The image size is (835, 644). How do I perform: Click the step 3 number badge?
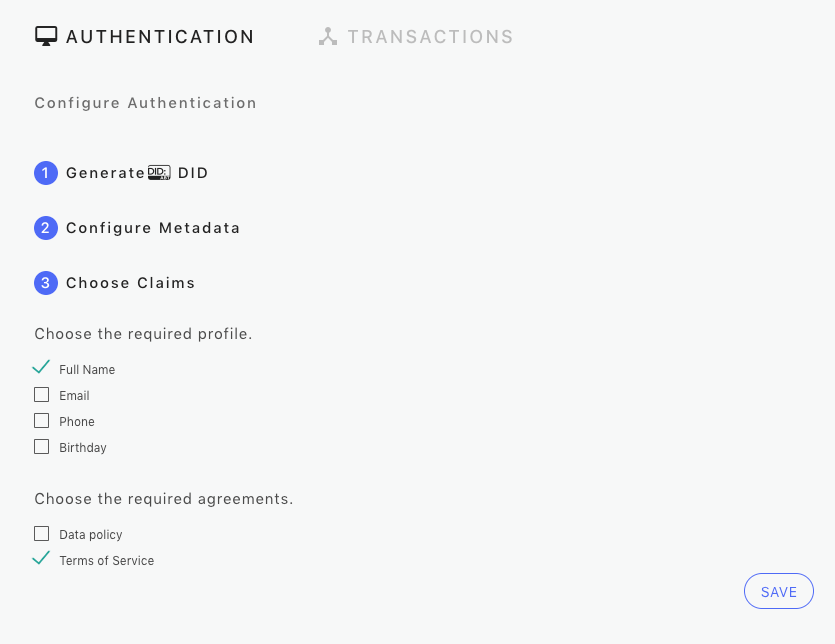[x=46, y=283]
